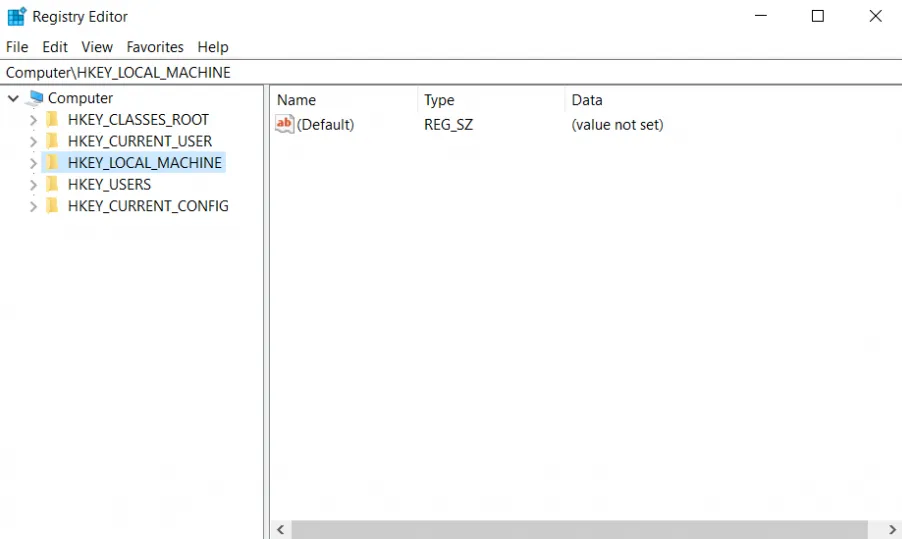Select HKEY_USERS in the tree
Viewport: 902px width, 539px height.
coord(109,184)
